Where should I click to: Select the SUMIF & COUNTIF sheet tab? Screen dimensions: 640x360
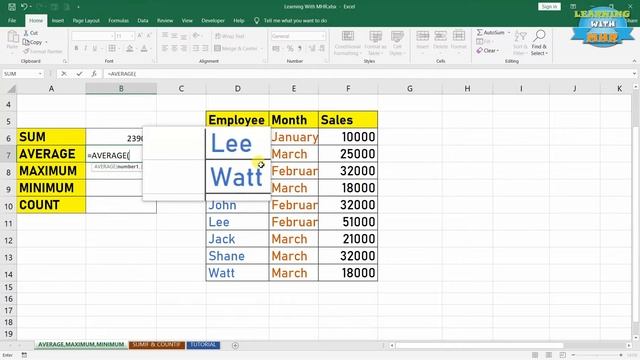click(156, 345)
